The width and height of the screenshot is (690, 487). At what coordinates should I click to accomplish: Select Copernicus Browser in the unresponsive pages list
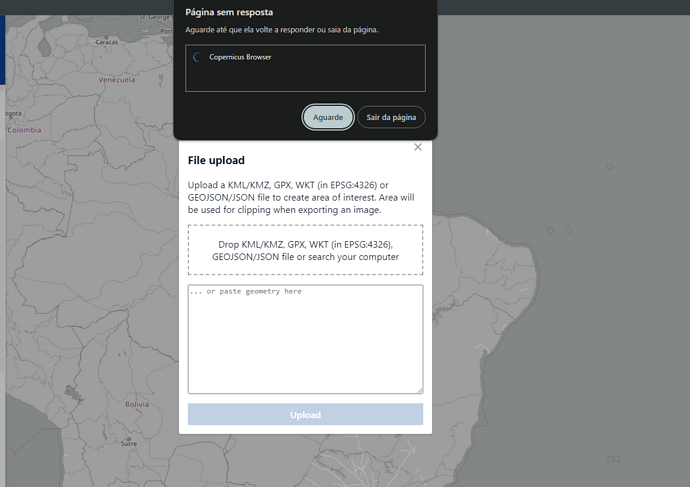pos(240,57)
